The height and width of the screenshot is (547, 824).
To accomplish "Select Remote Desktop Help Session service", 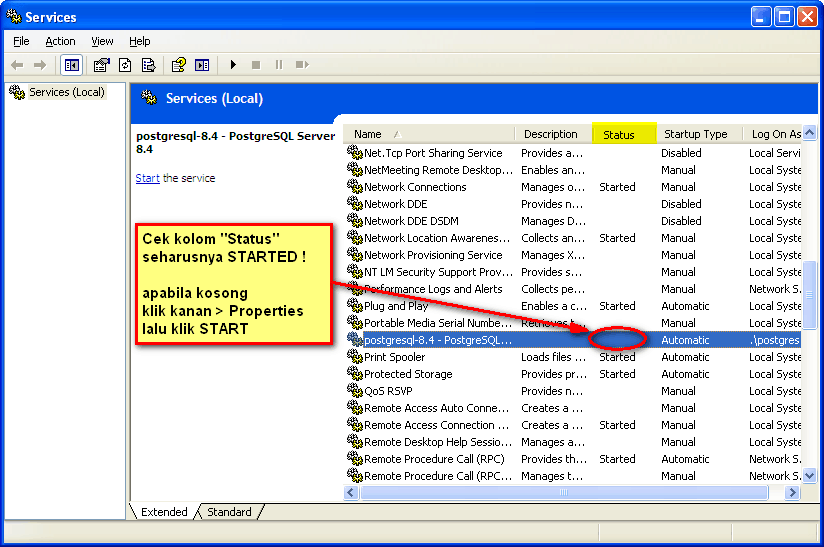I will [x=573, y=442].
